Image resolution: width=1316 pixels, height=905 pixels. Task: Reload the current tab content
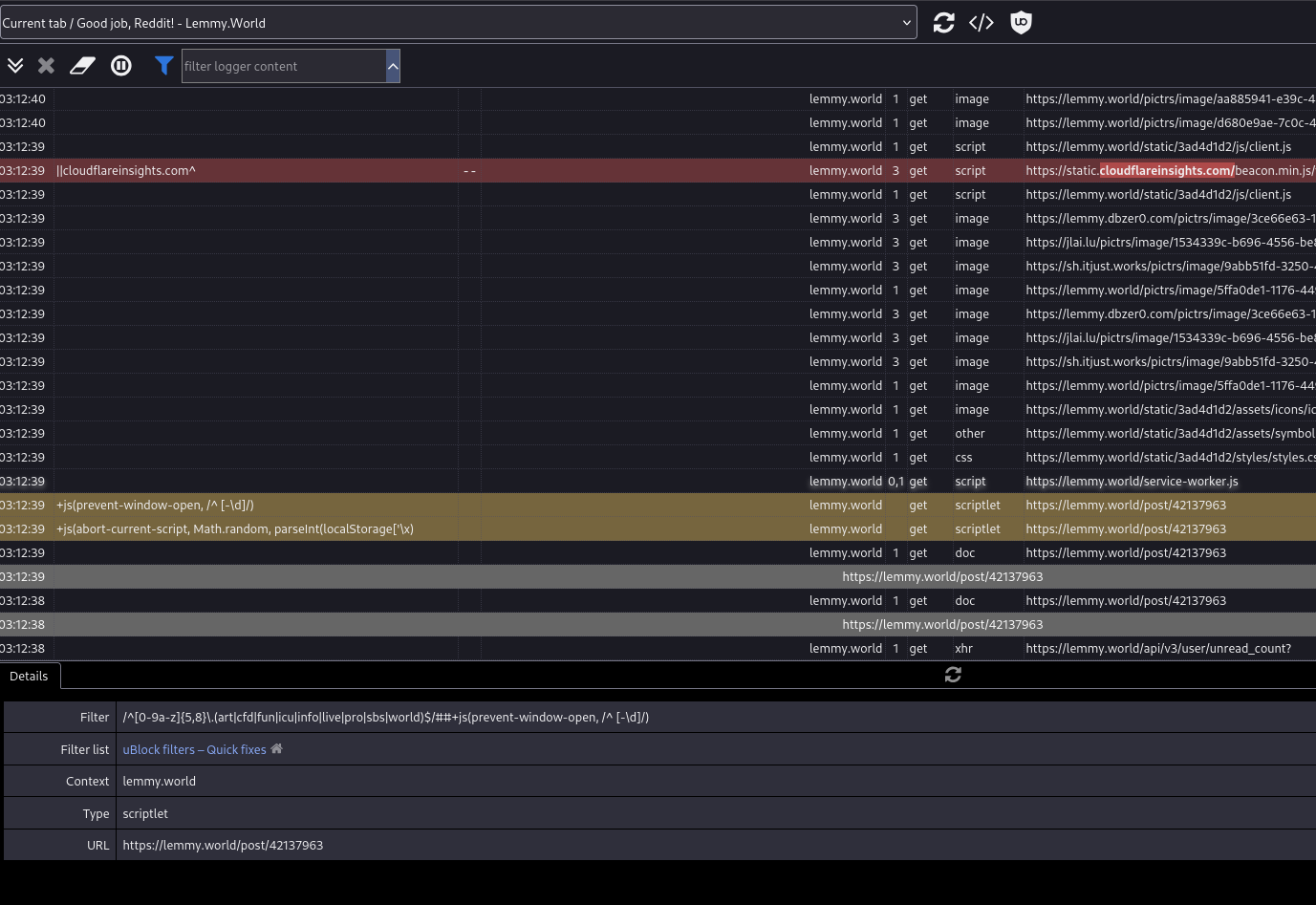tap(943, 23)
